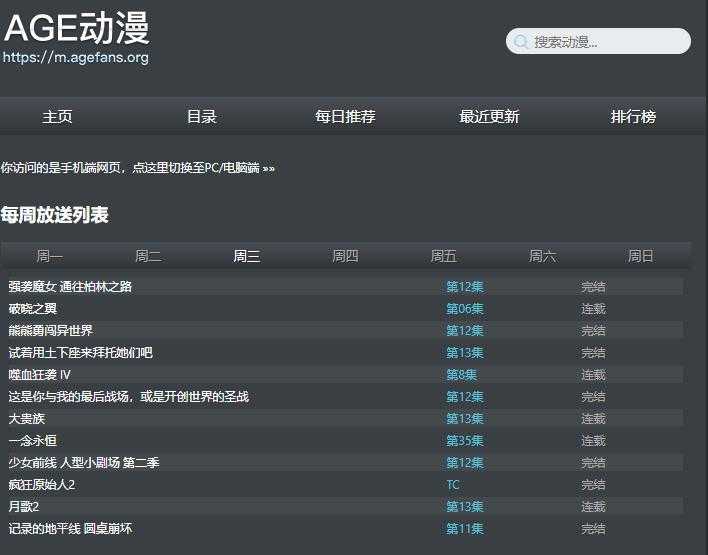Click 第12集 for 少女前线 人型小剧场

465,463
